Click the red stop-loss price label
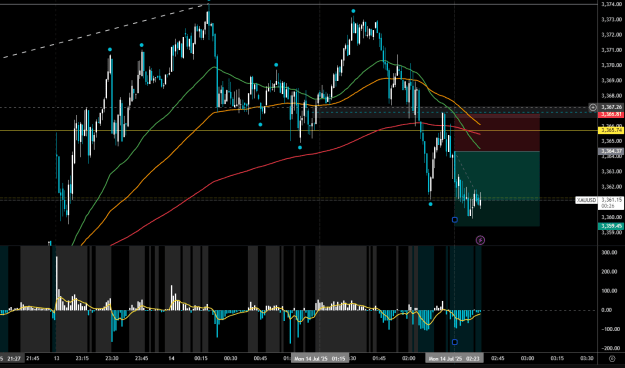 click(x=611, y=114)
